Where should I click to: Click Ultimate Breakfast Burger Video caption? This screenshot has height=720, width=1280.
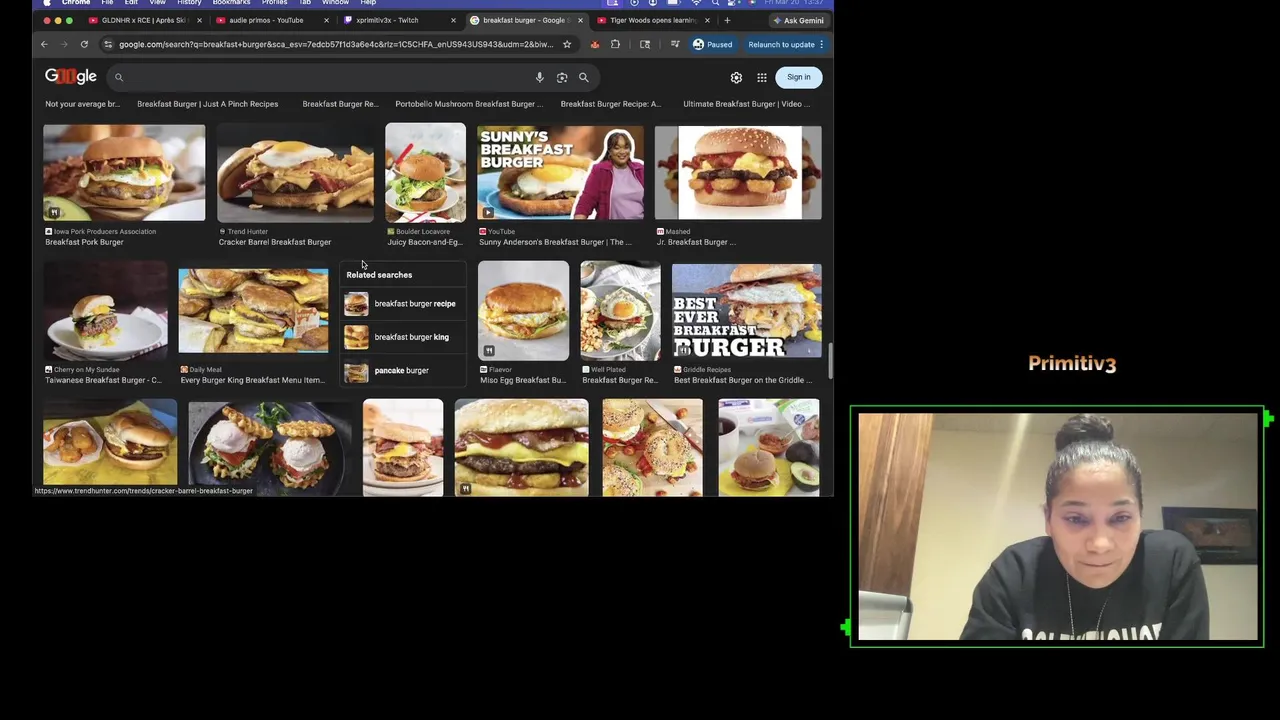747,104
